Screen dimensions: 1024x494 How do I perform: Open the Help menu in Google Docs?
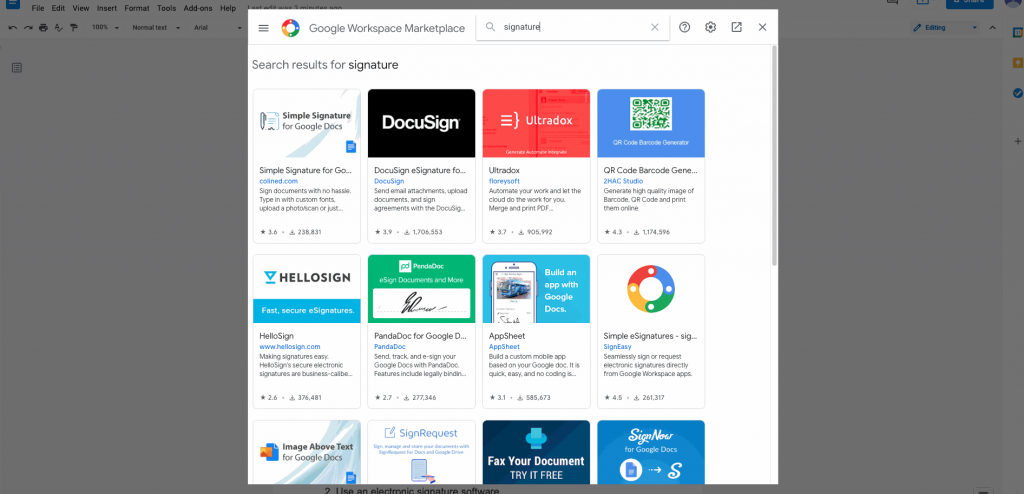pos(228,8)
